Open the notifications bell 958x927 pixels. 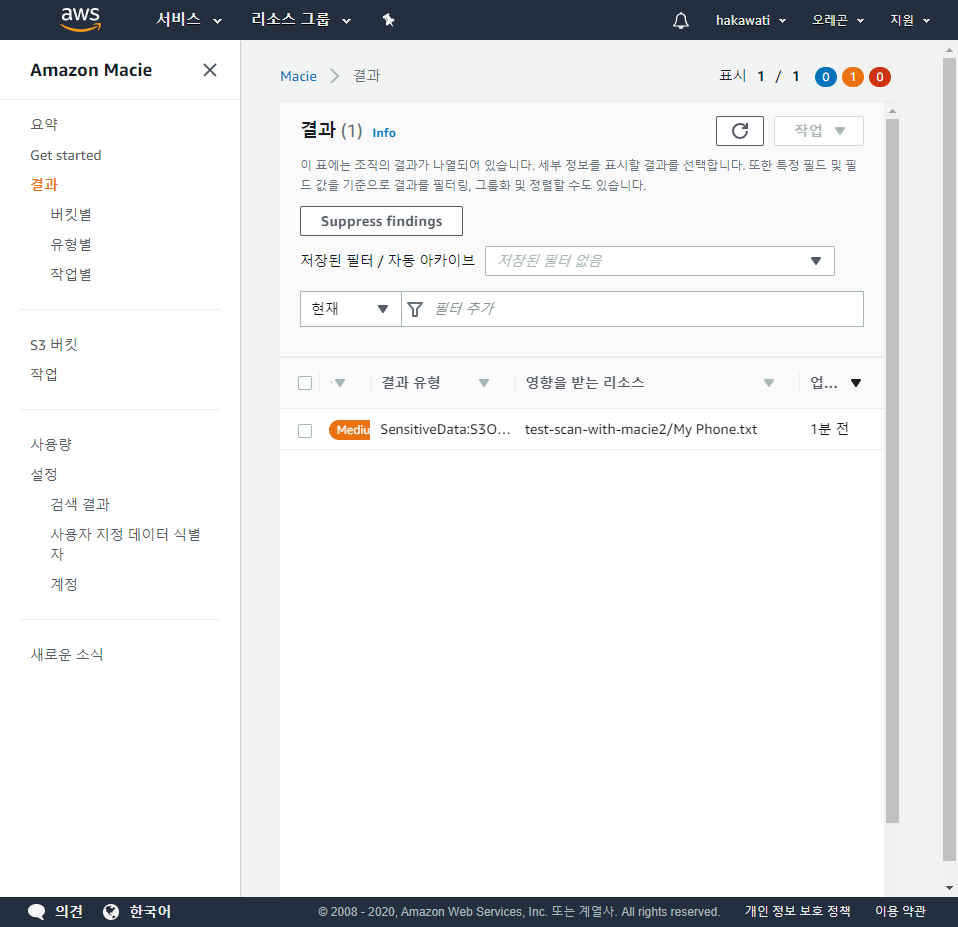tap(681, 20)
